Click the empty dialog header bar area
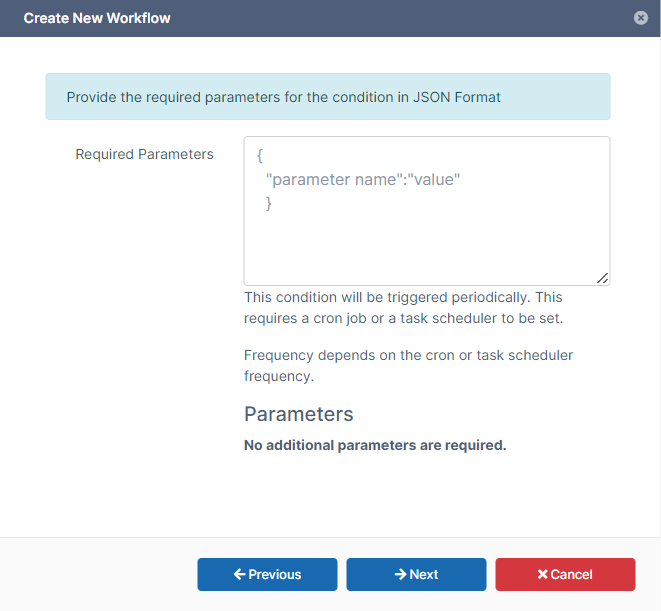661x611 pixels. 400,18
